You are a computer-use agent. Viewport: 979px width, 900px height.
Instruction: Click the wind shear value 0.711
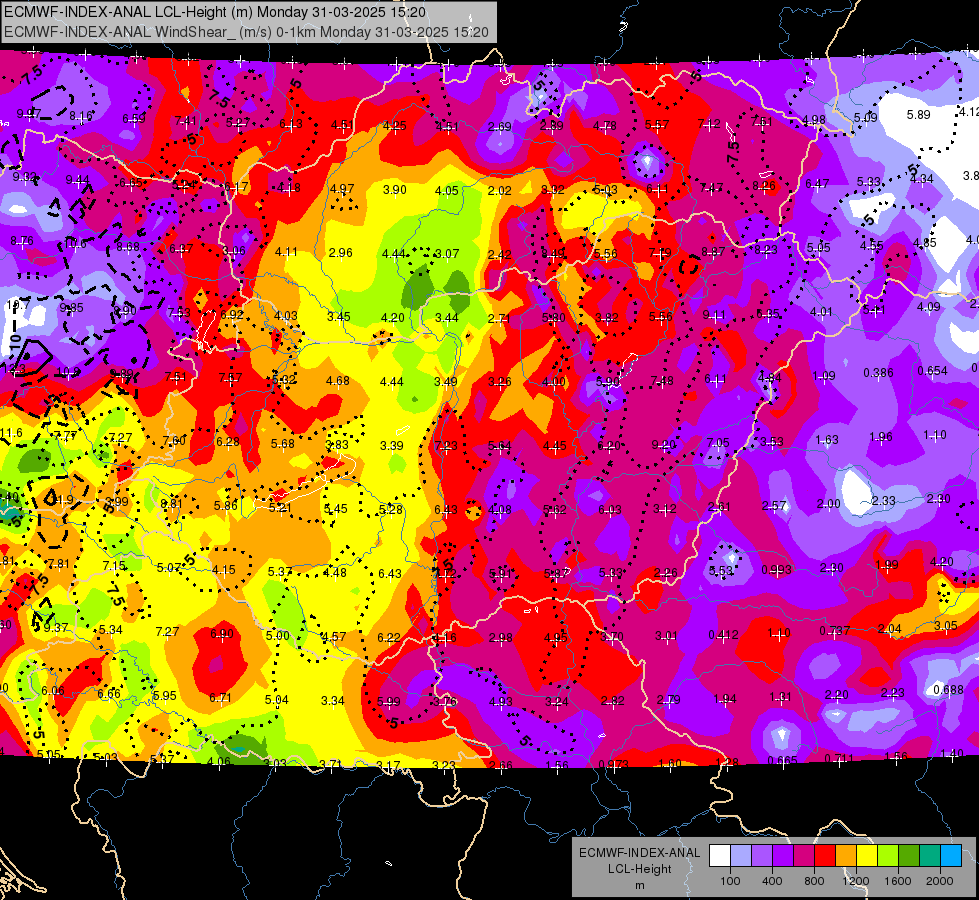click(839, 758)
